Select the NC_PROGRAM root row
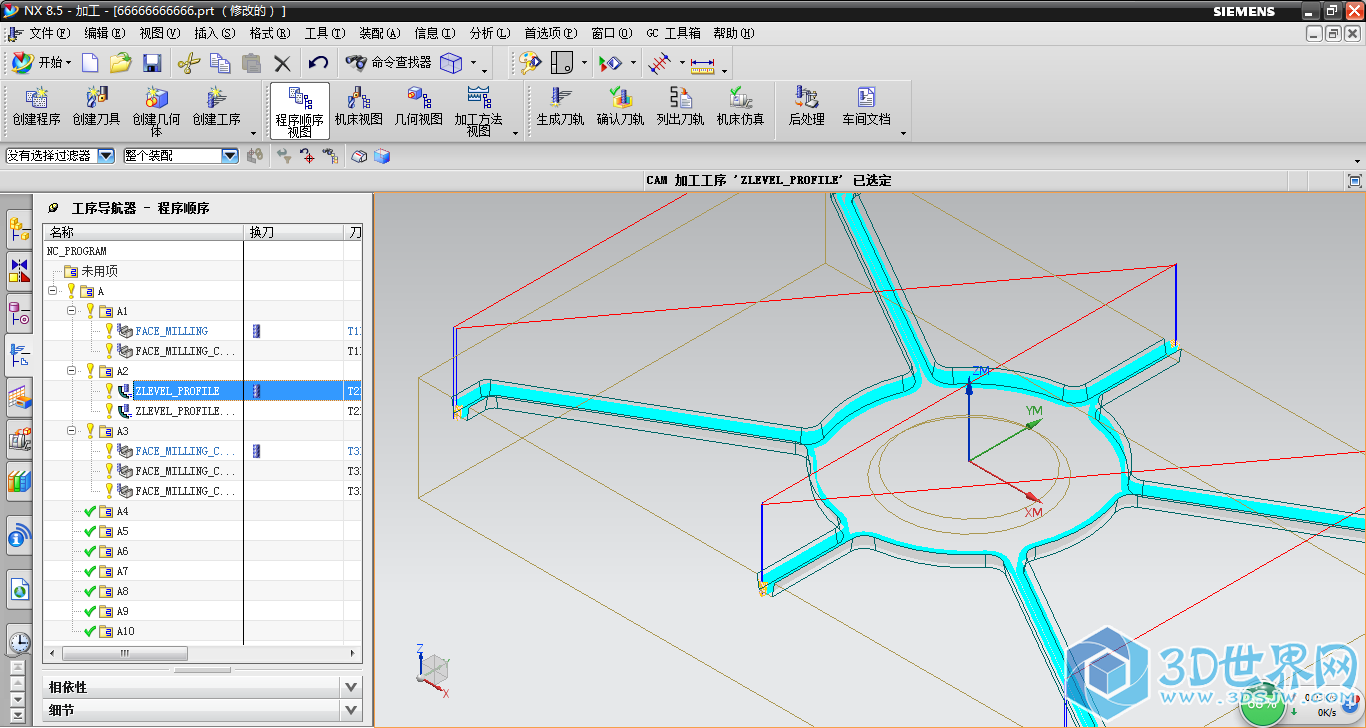This screenshot has height=728, width=1366. [77, 251]
